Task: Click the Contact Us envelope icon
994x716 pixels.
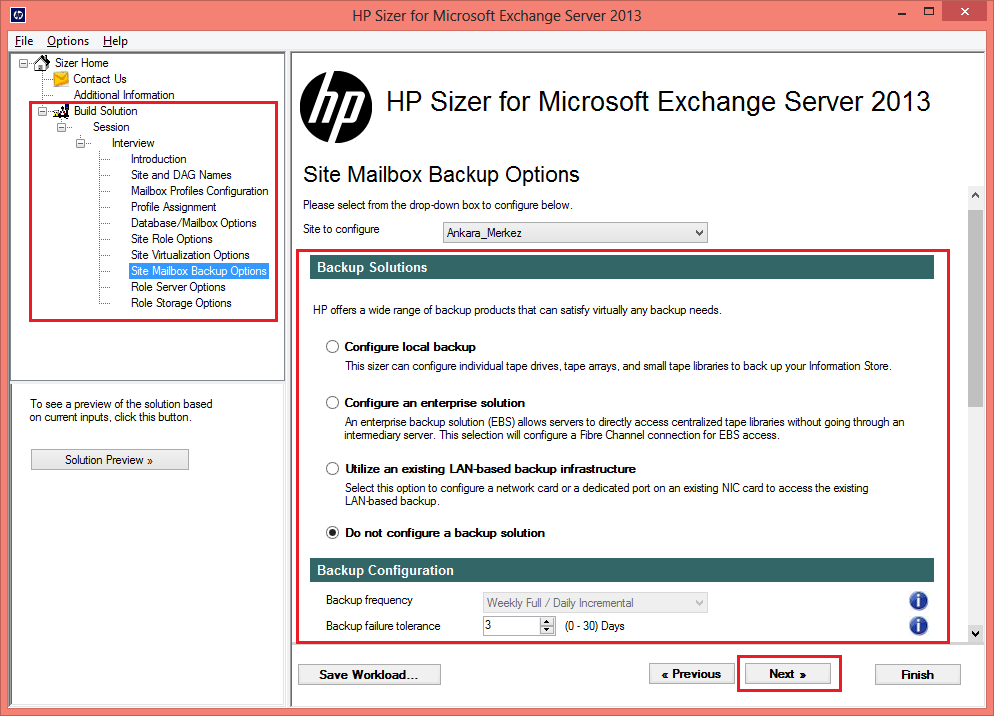Action: pyautogui.click(x=61, y=79)
